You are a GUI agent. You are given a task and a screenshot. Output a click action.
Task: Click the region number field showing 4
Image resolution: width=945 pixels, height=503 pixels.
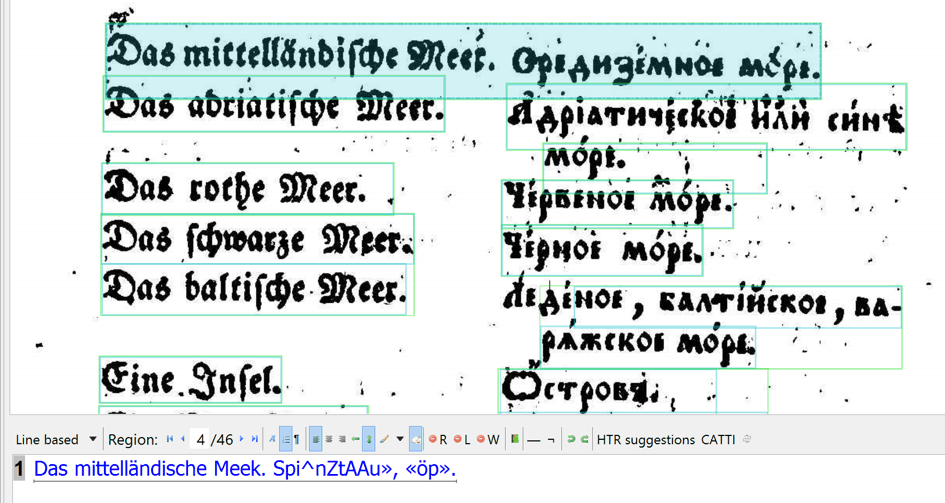[x=201, y=439]
